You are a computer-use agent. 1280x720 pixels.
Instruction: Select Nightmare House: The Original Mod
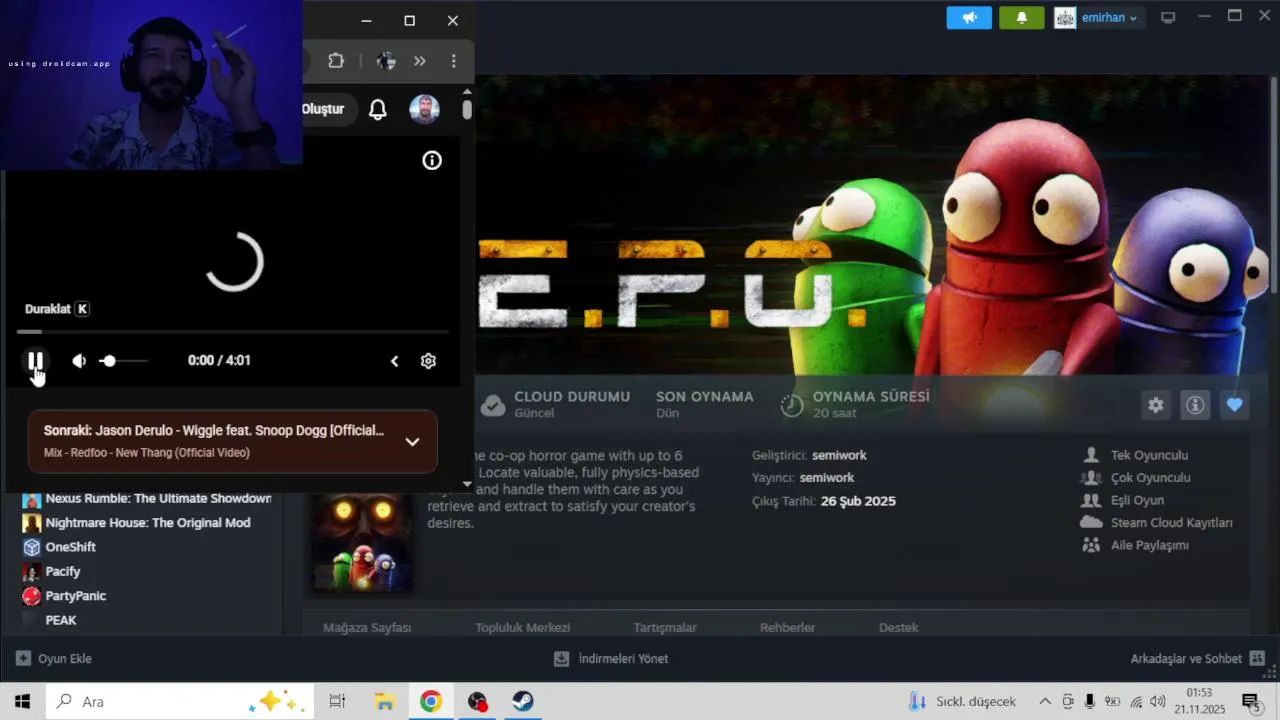[x=137, y=523]
